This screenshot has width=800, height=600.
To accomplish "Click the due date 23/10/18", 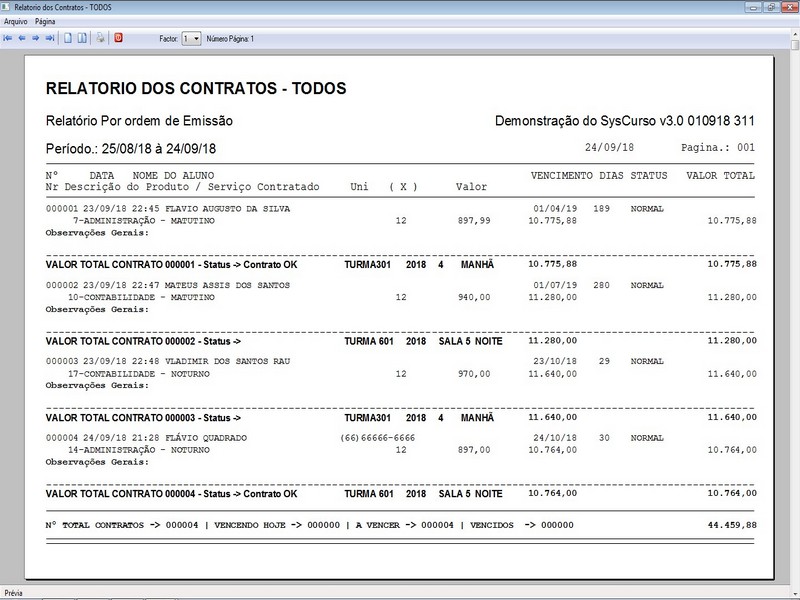I will click(555, 361).
